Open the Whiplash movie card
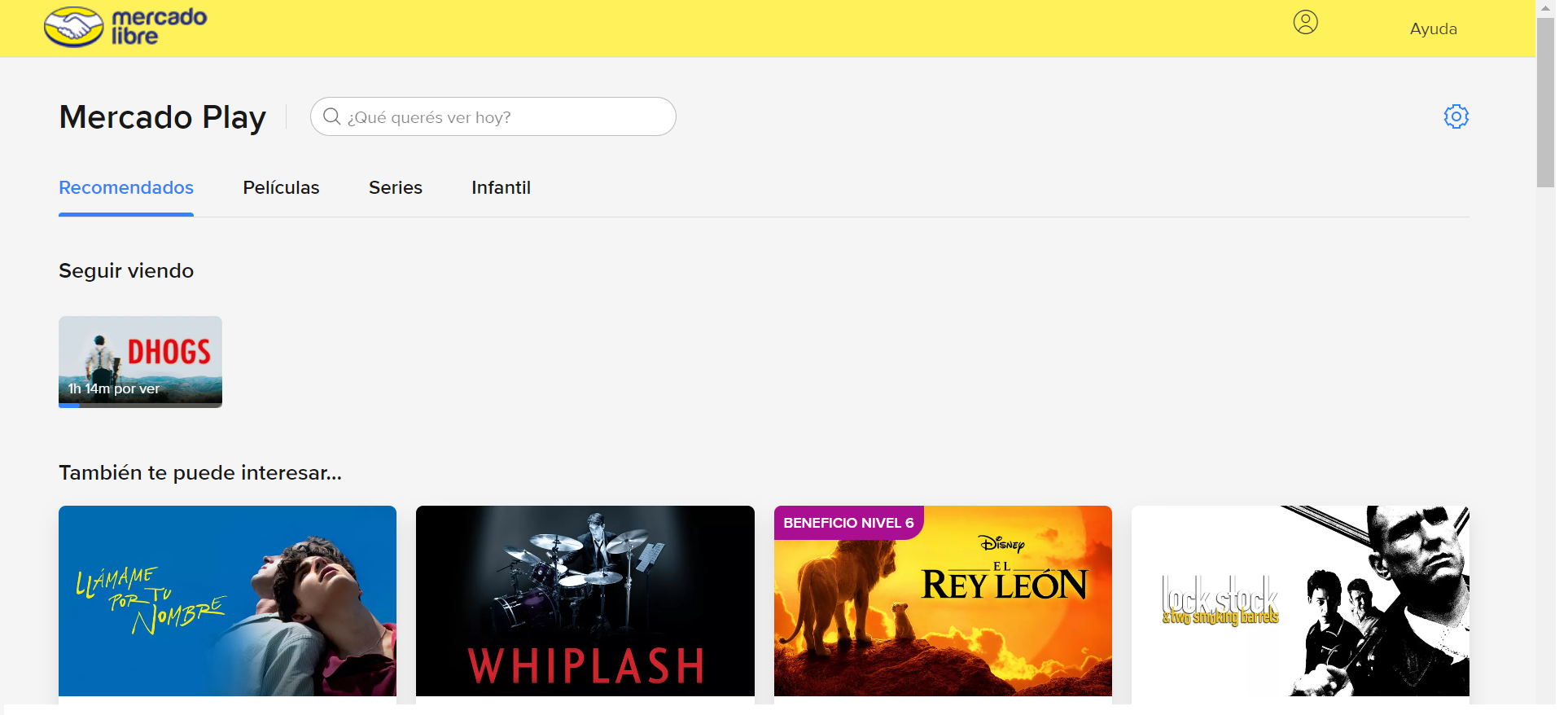 click(585, 601)
